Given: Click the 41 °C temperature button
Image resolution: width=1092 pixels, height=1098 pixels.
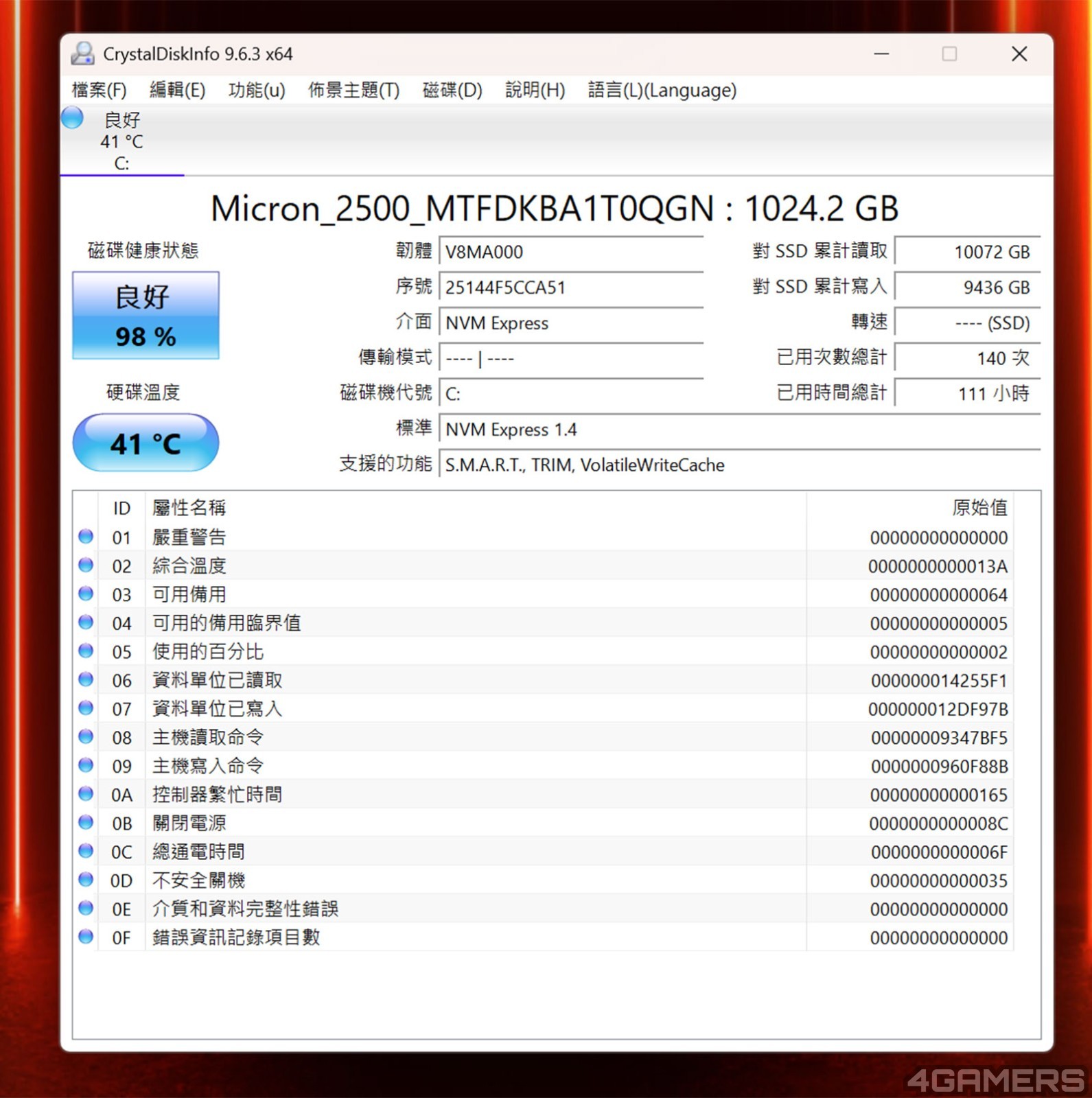Looking at the screenshot, I should pos(146,443).
